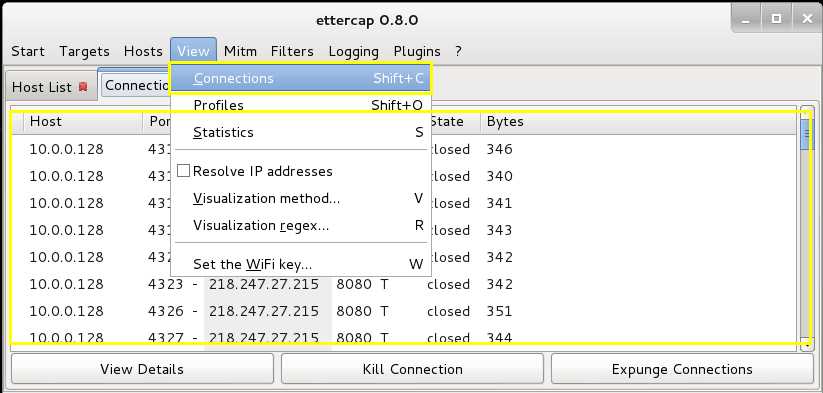Minimize the ettercap window

(x=747, y=19)
